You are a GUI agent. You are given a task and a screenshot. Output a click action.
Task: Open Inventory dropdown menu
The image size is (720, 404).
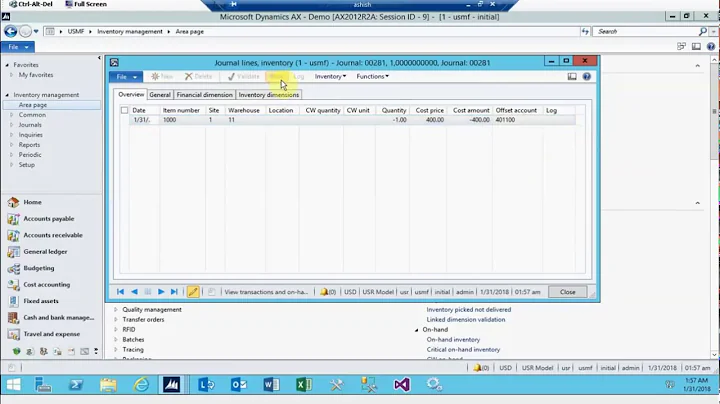(330, 77)
